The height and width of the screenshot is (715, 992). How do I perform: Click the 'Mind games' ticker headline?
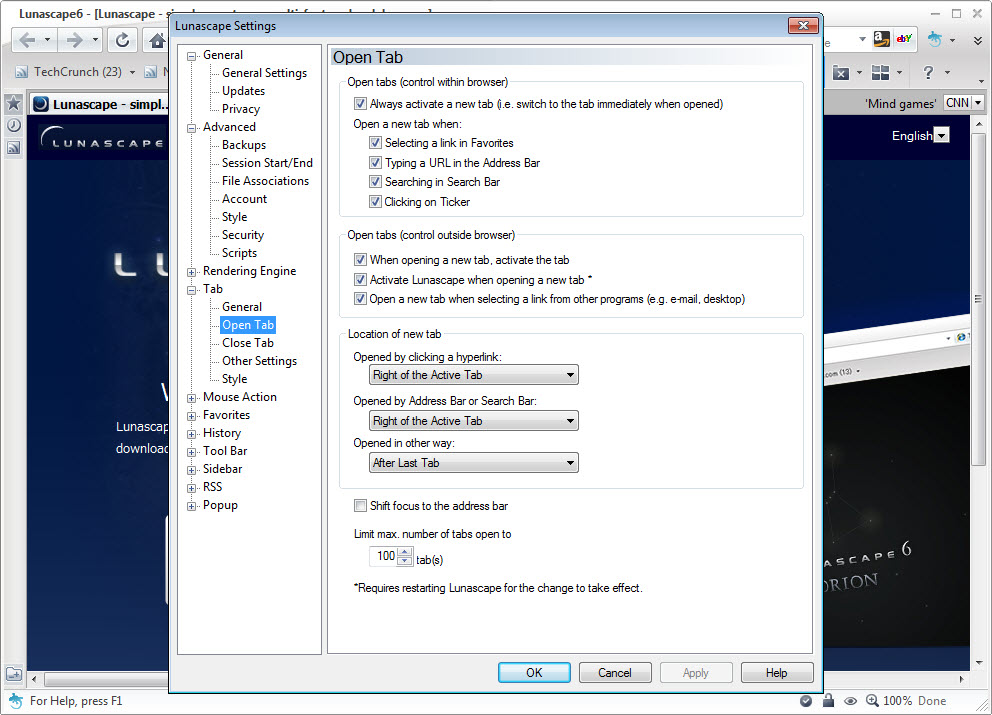pos(901,104)
